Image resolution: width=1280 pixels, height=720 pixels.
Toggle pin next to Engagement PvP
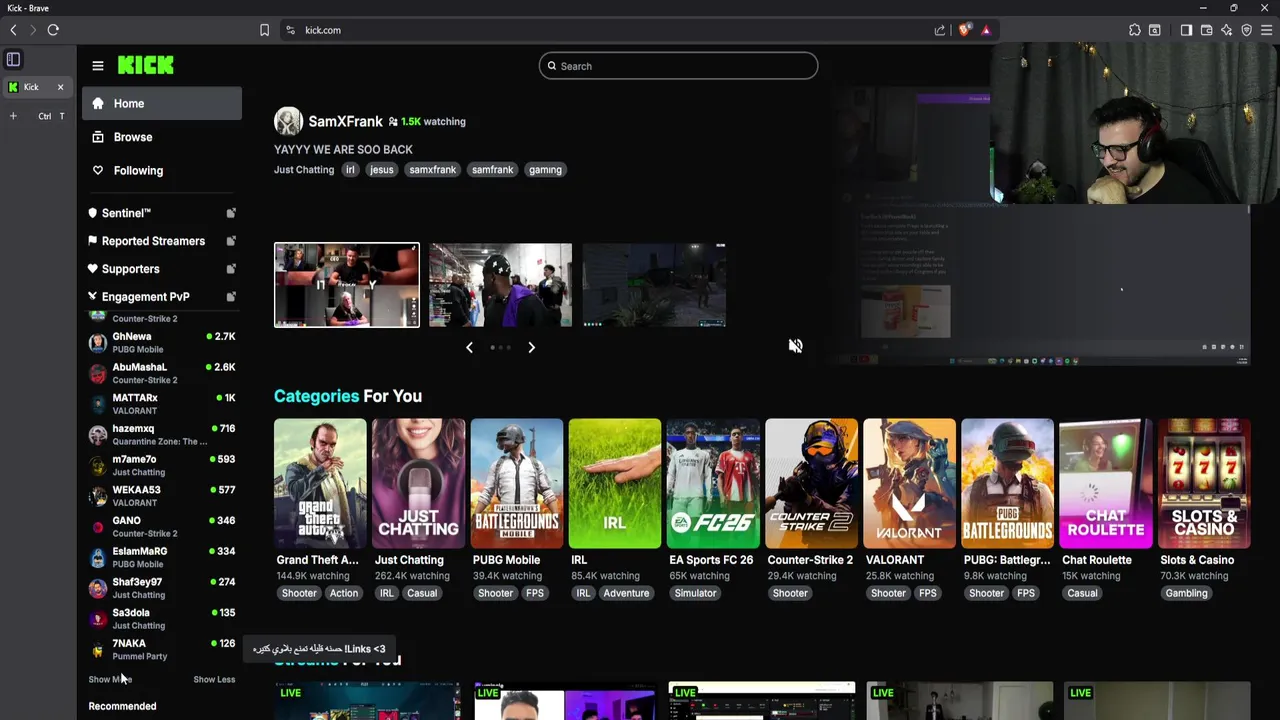(231, 297)
